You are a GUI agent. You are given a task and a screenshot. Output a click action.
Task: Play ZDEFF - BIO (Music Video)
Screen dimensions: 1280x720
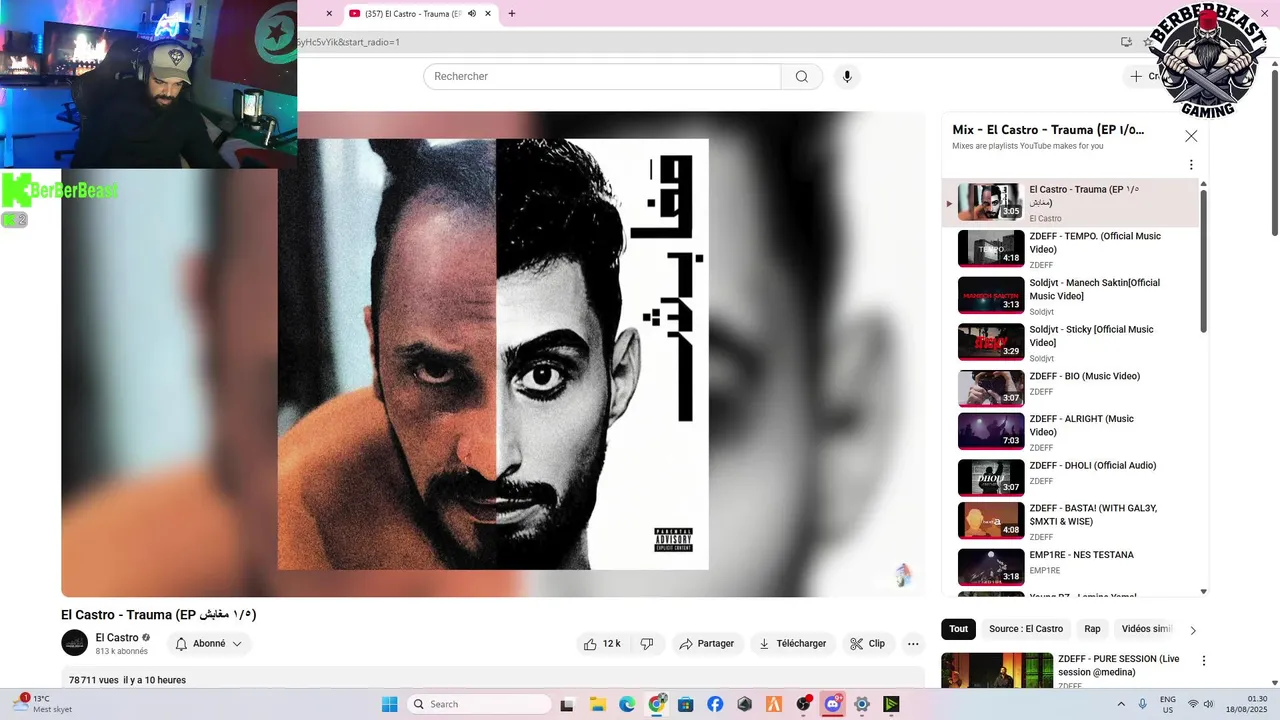point(1072,388)
